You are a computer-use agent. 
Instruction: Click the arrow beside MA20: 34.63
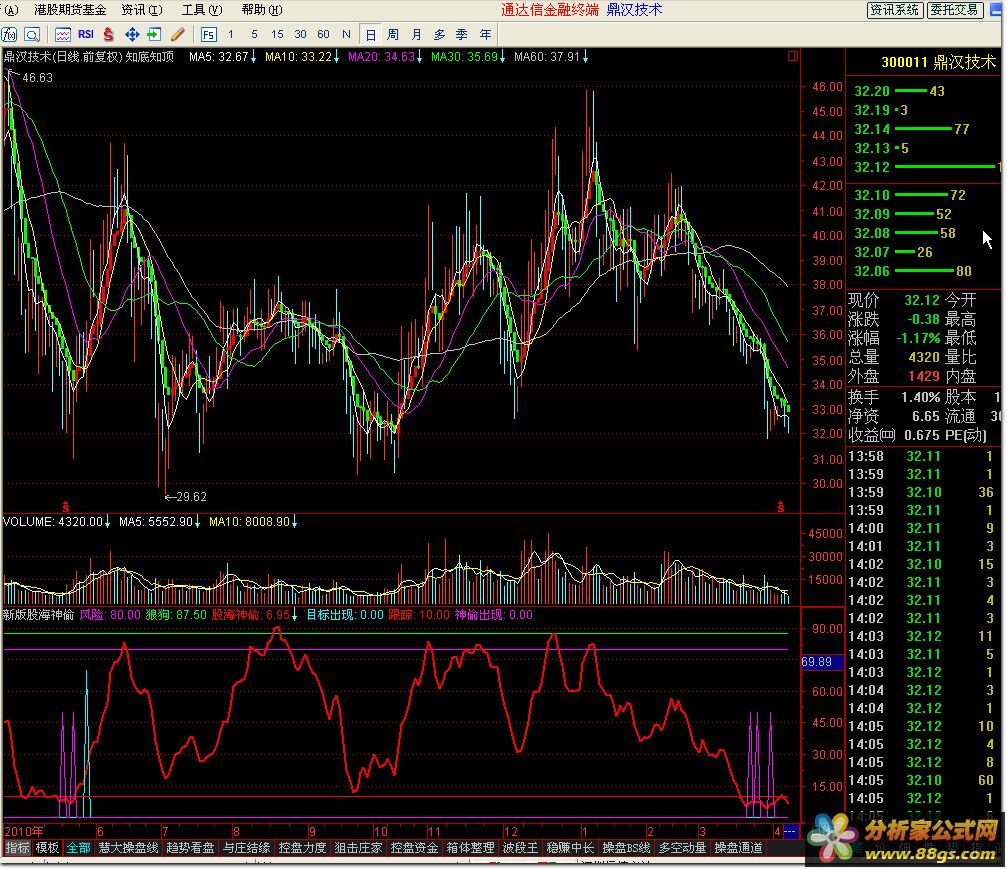419,57
